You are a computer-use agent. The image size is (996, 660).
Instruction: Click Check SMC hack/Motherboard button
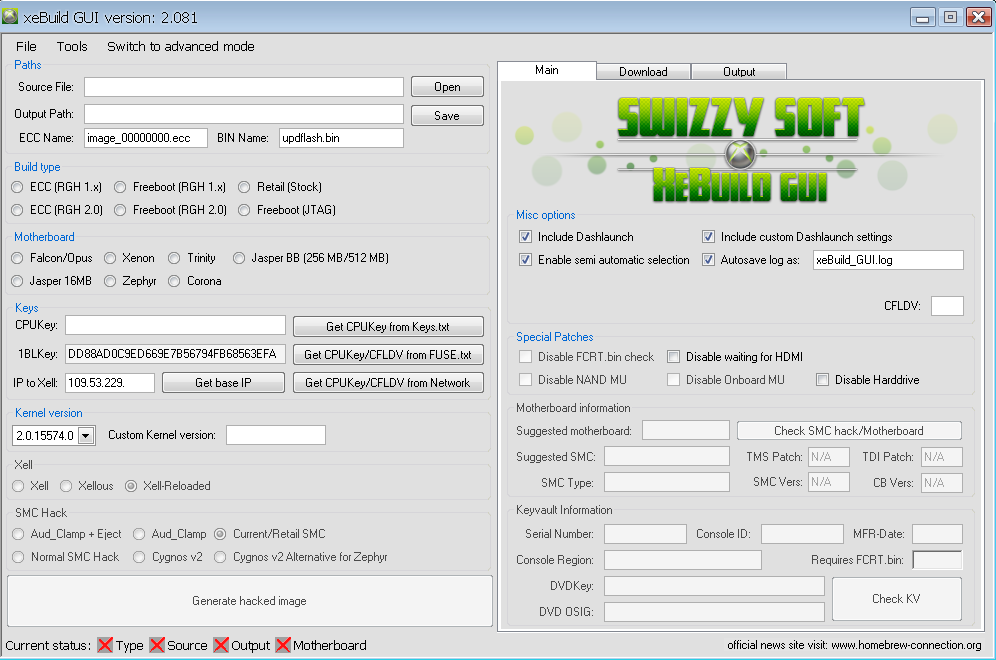[x=849, y=431]
